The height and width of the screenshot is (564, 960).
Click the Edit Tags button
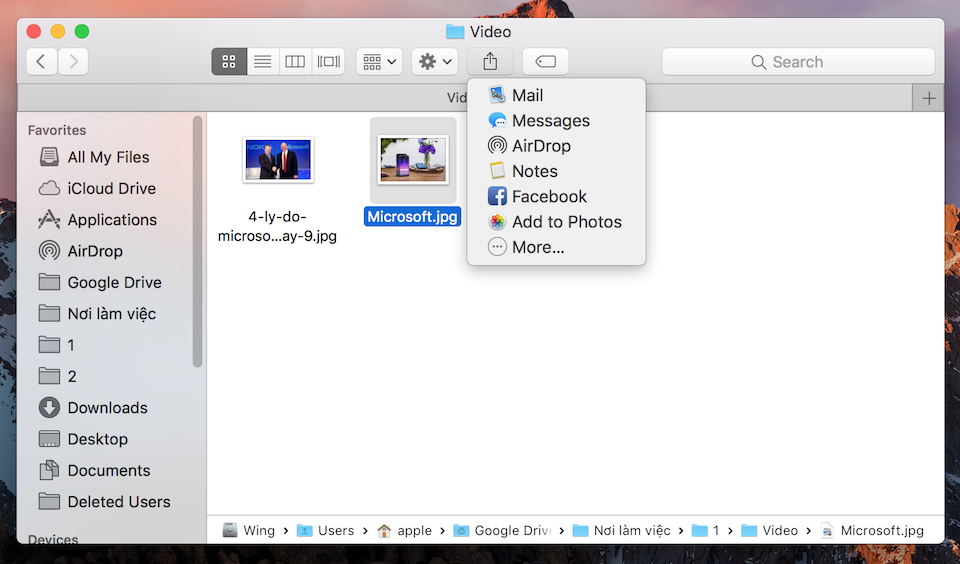point(546,61)
